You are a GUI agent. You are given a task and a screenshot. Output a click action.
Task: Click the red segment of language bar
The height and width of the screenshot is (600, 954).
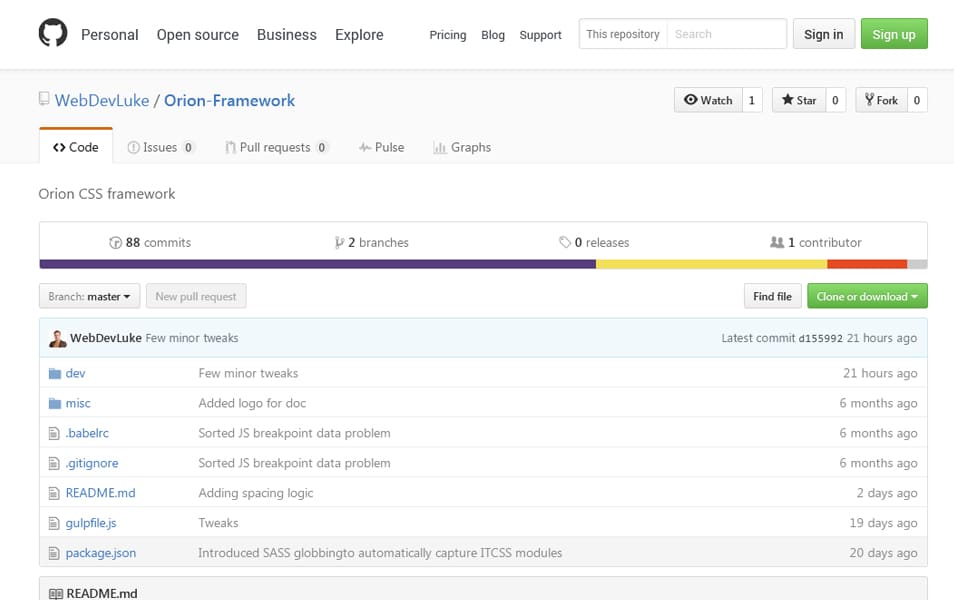pyautogui.click(x=867, y=264)
